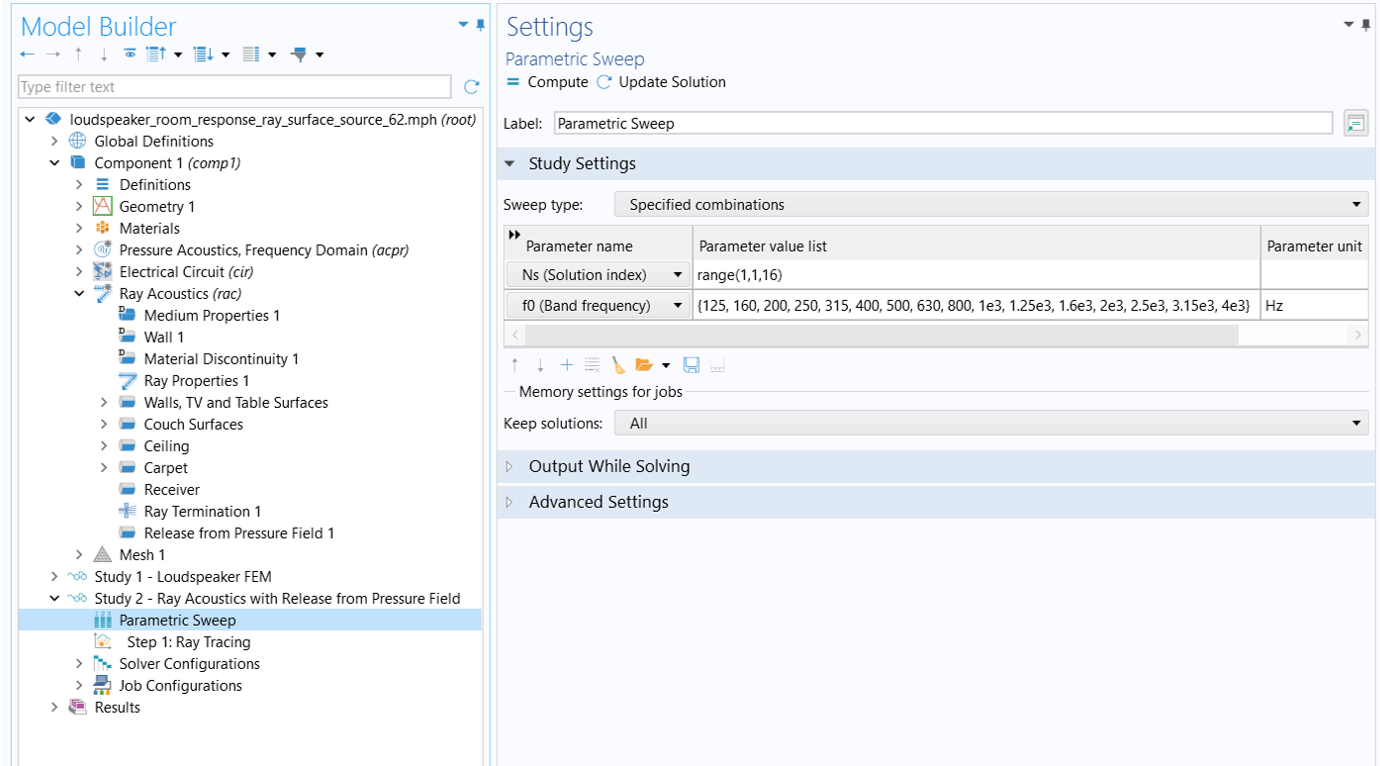Viewport: 1380px width, 766px height.
Task: Open the Keep solutions dropdown
Action: click(x=991, y=423)
